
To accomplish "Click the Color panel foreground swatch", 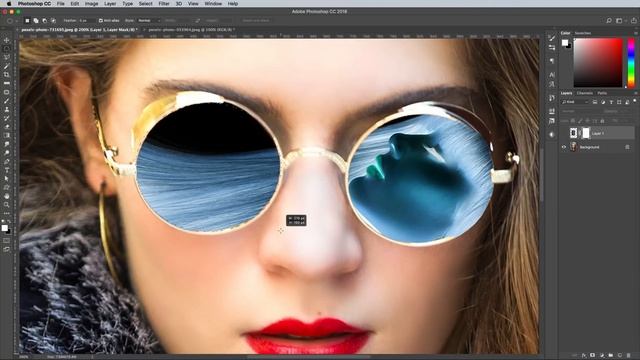I will [x=564, y=42].
